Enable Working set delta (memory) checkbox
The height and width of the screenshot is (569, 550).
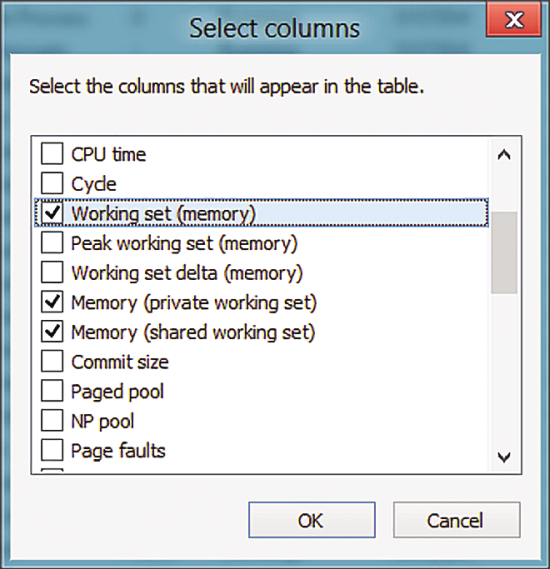[52, 272]
